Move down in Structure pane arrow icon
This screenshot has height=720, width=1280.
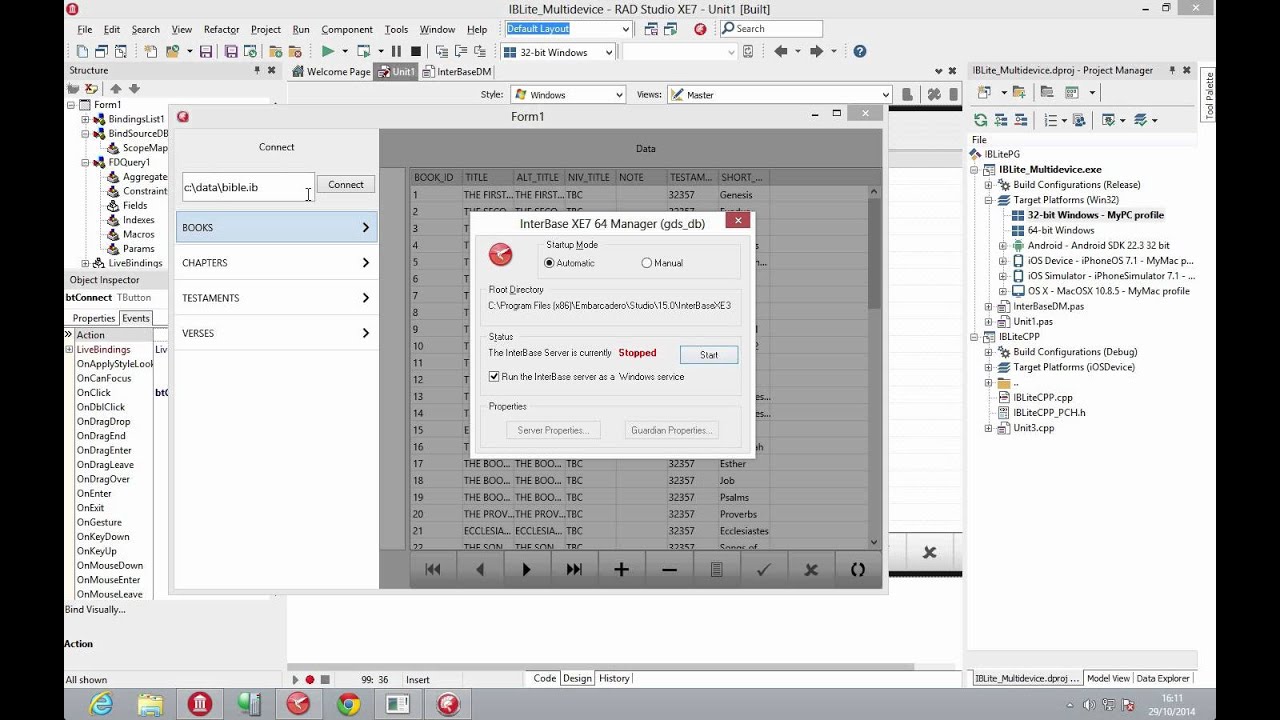[x=132, y=89]
